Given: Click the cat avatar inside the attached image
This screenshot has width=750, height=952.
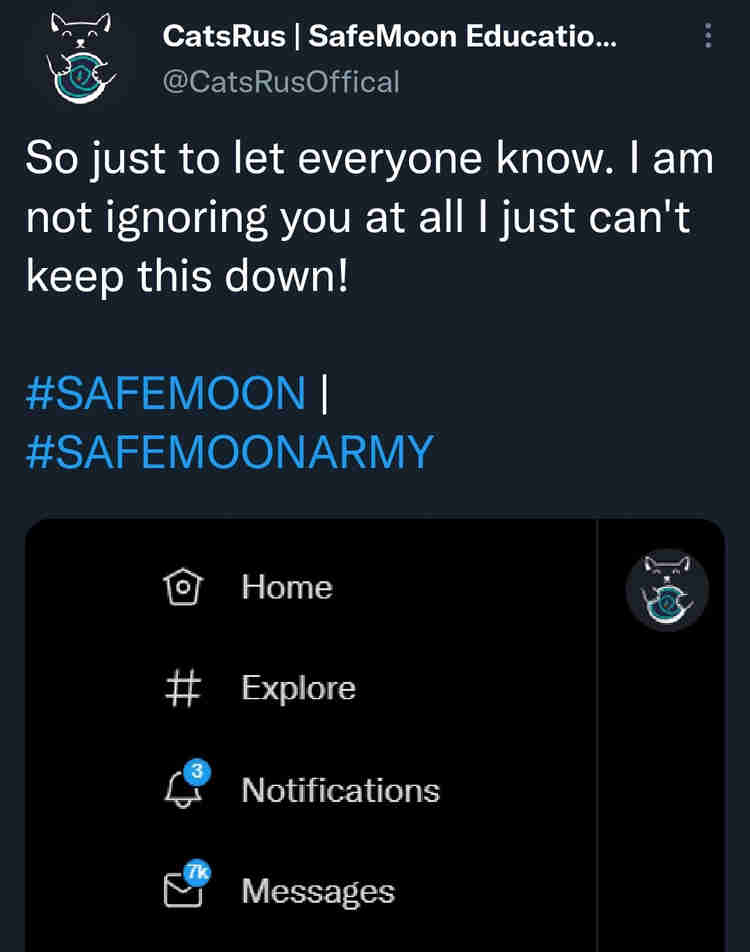Looking at the screenshot, I should (667, 590).
